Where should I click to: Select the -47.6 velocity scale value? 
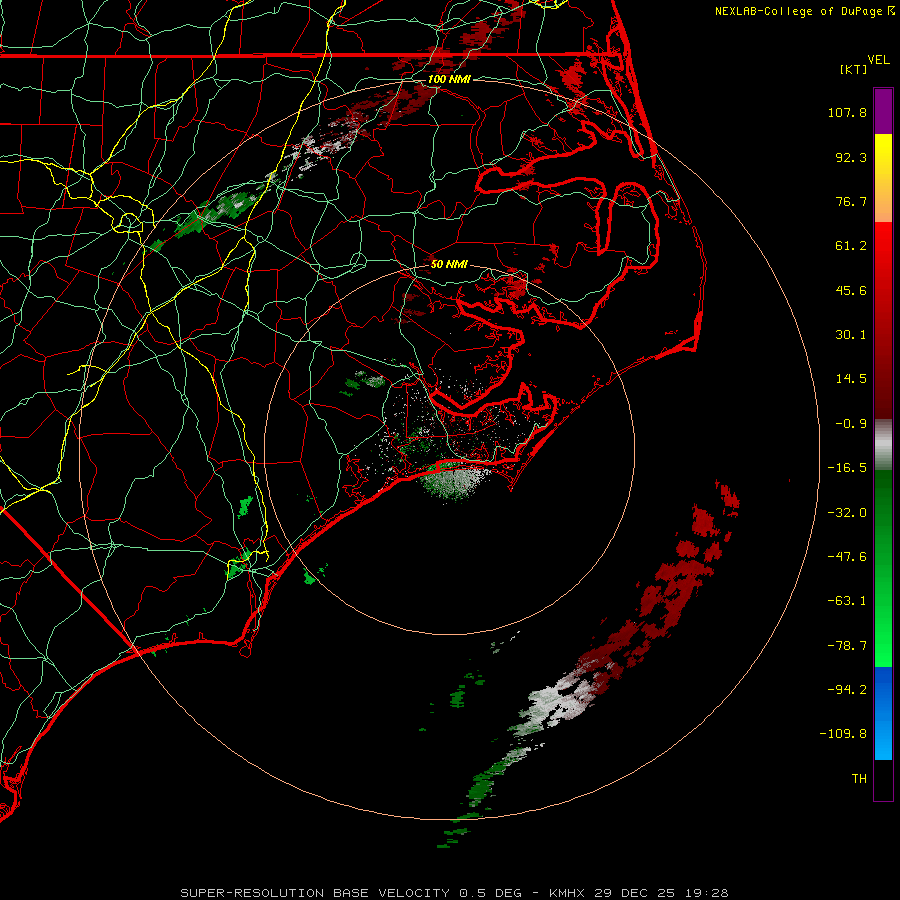coord(847,557)
